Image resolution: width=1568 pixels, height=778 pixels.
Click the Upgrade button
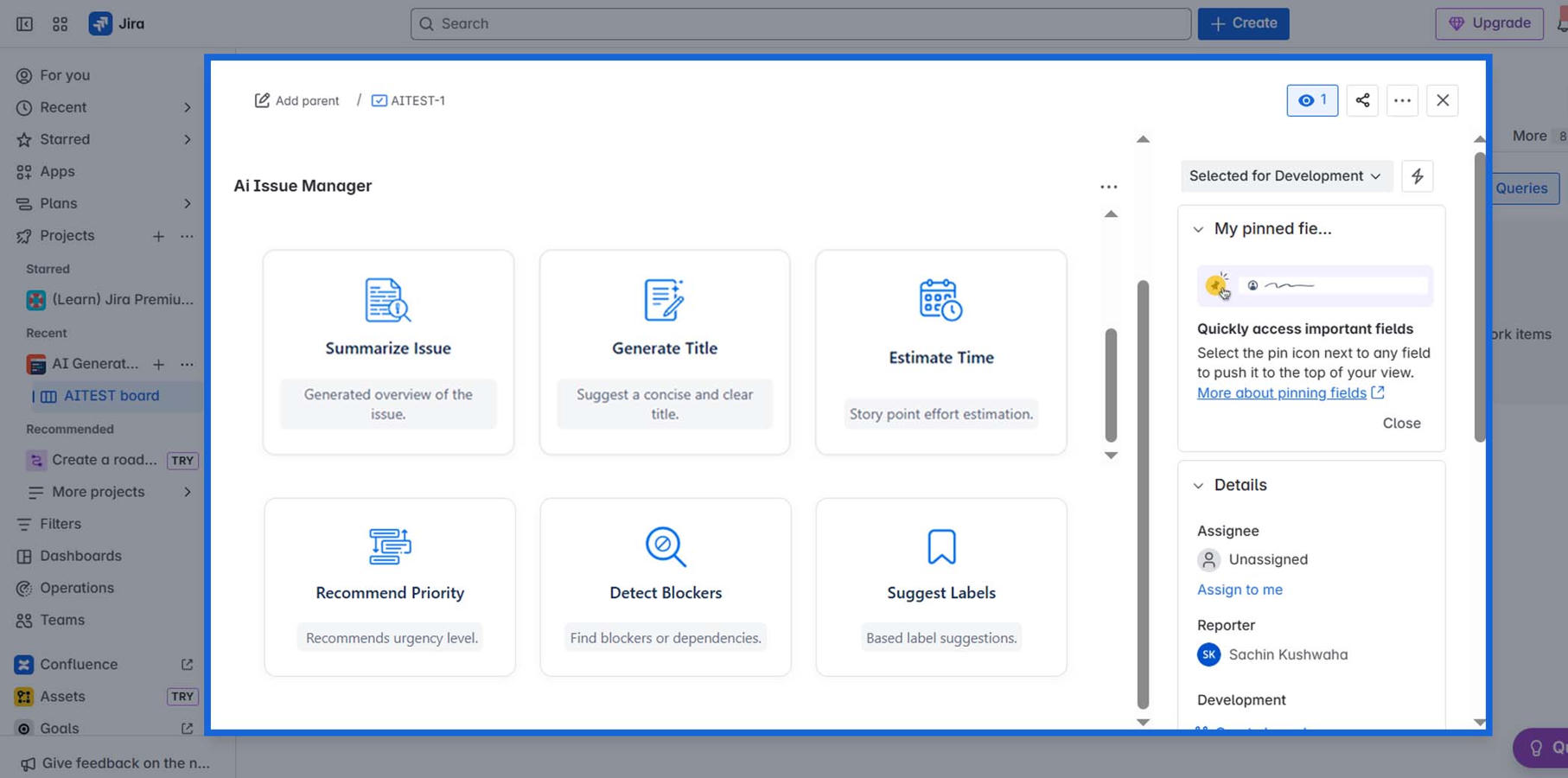click(1489, 23)
